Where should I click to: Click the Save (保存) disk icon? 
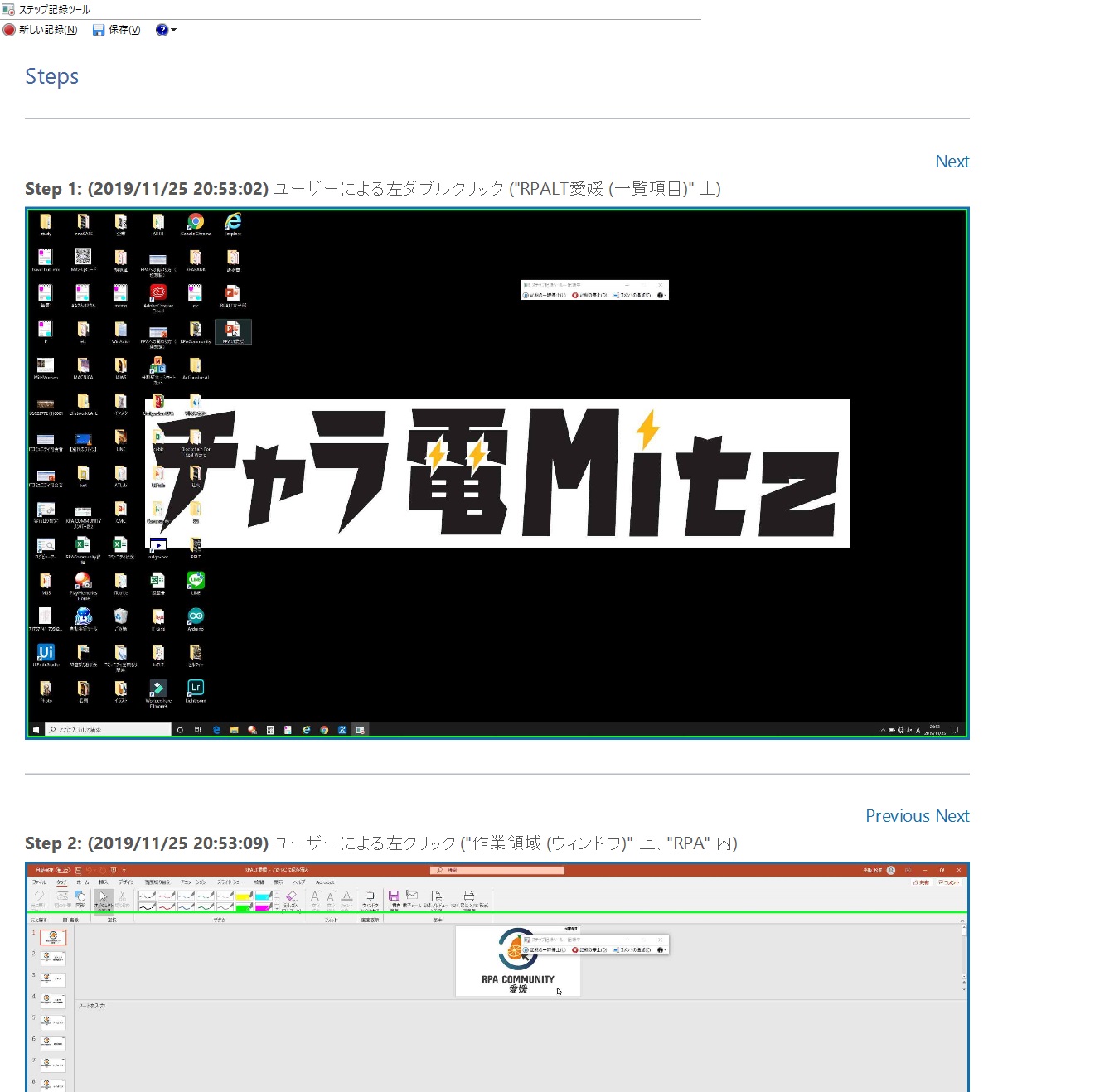point(98,30)
